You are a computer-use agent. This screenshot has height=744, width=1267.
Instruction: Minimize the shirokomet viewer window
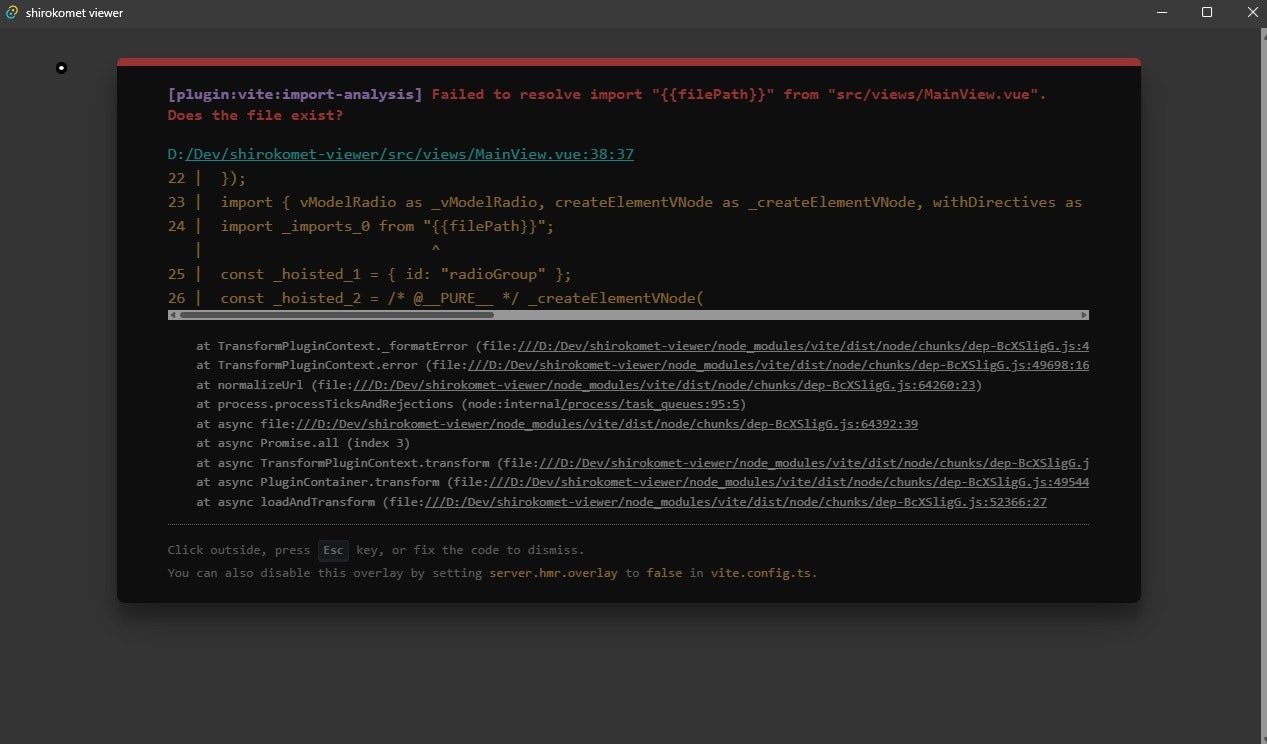[1163, 12]
